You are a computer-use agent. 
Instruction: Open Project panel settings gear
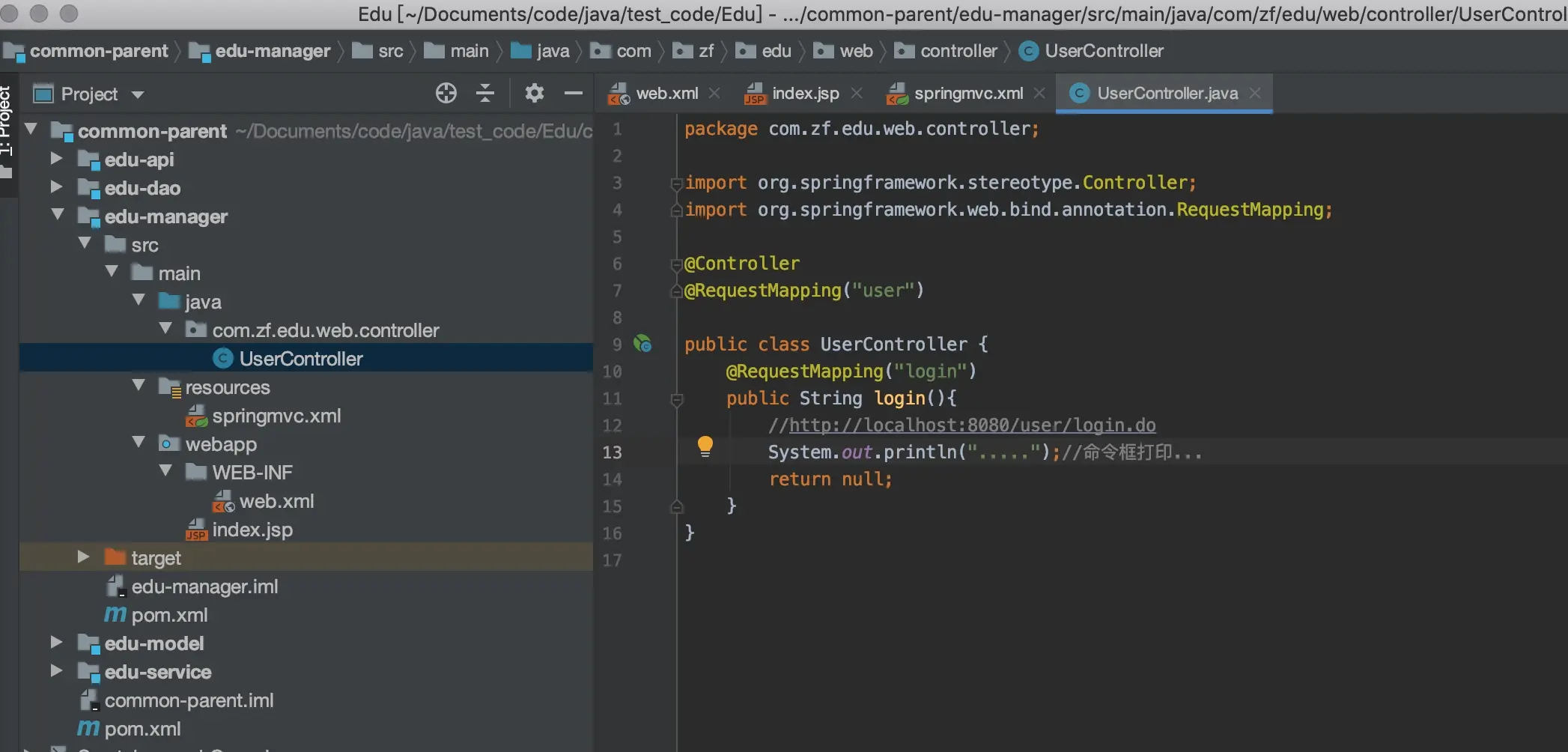point(534,94)
